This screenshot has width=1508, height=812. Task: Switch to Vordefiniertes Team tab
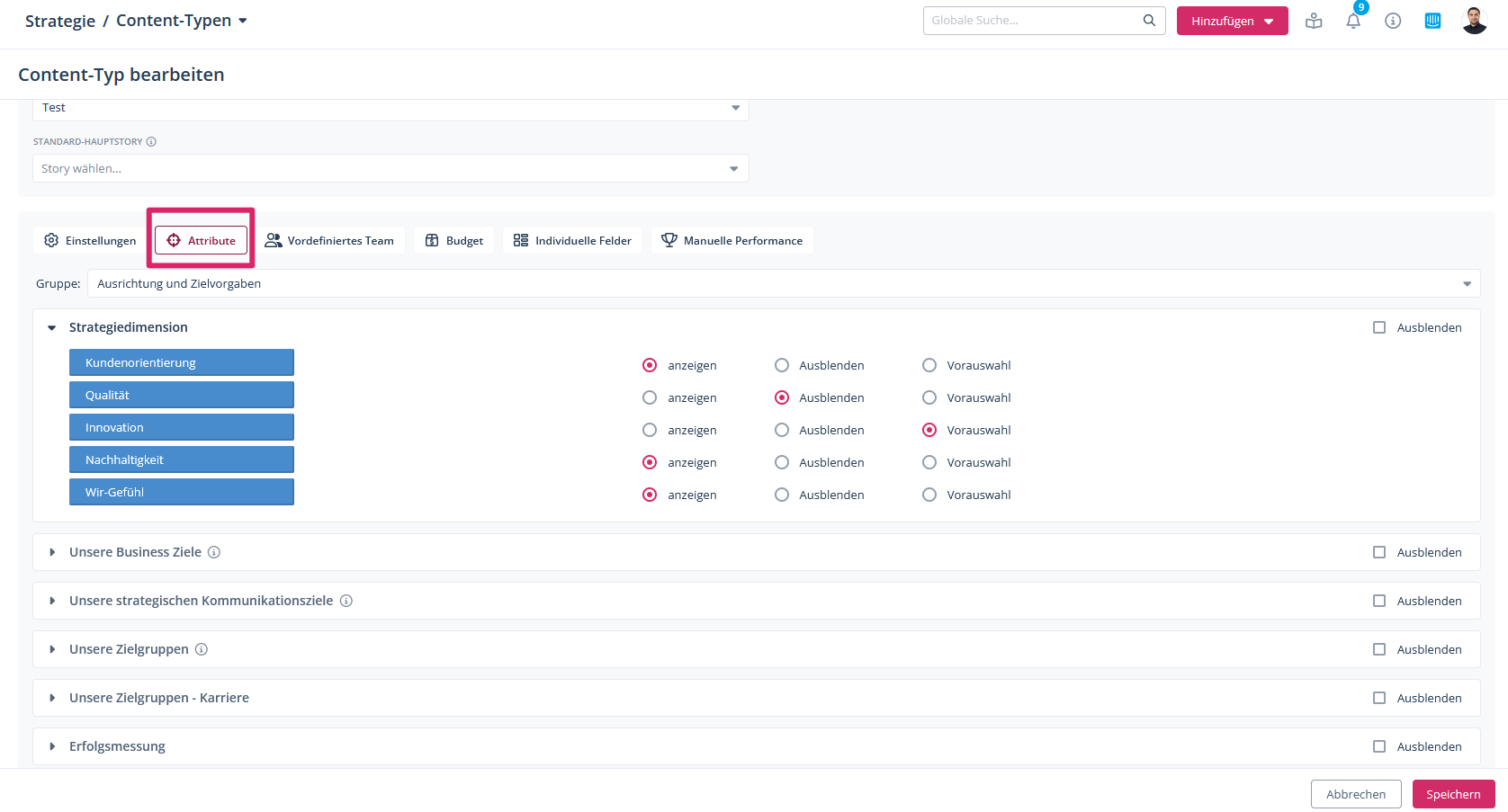point(329,240)
